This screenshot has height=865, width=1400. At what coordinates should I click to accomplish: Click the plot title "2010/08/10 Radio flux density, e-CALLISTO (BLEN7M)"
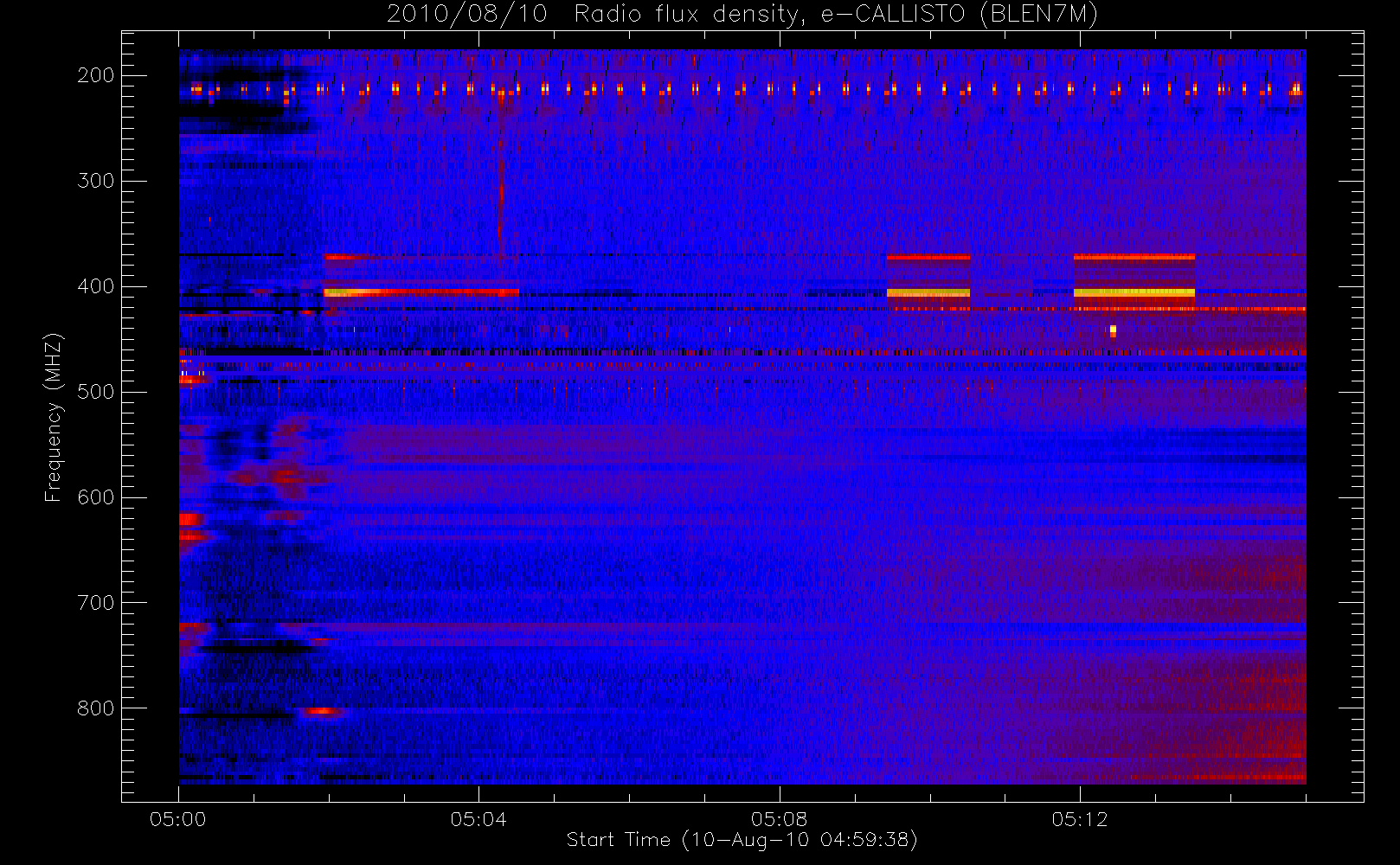[x=742, y=15]
